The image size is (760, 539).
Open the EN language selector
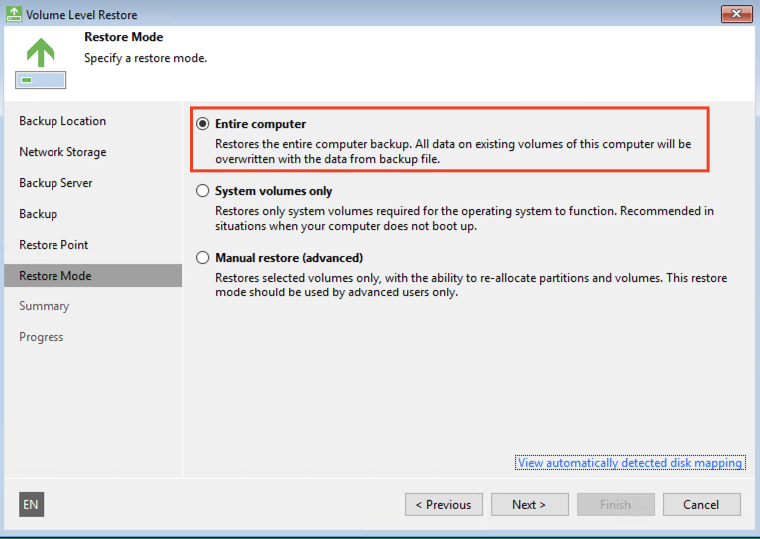click(x=31, y=505)
